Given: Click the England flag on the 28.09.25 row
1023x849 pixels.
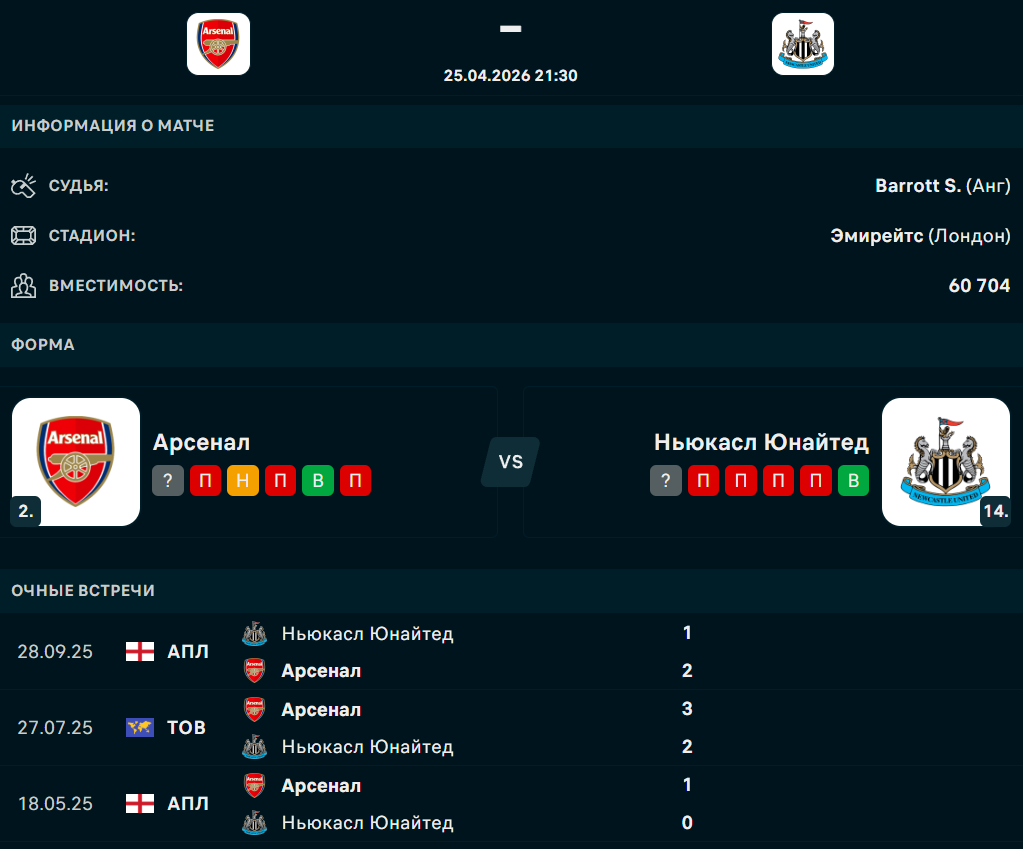Looking at the screenshot, I should click(x=140, y=652).
